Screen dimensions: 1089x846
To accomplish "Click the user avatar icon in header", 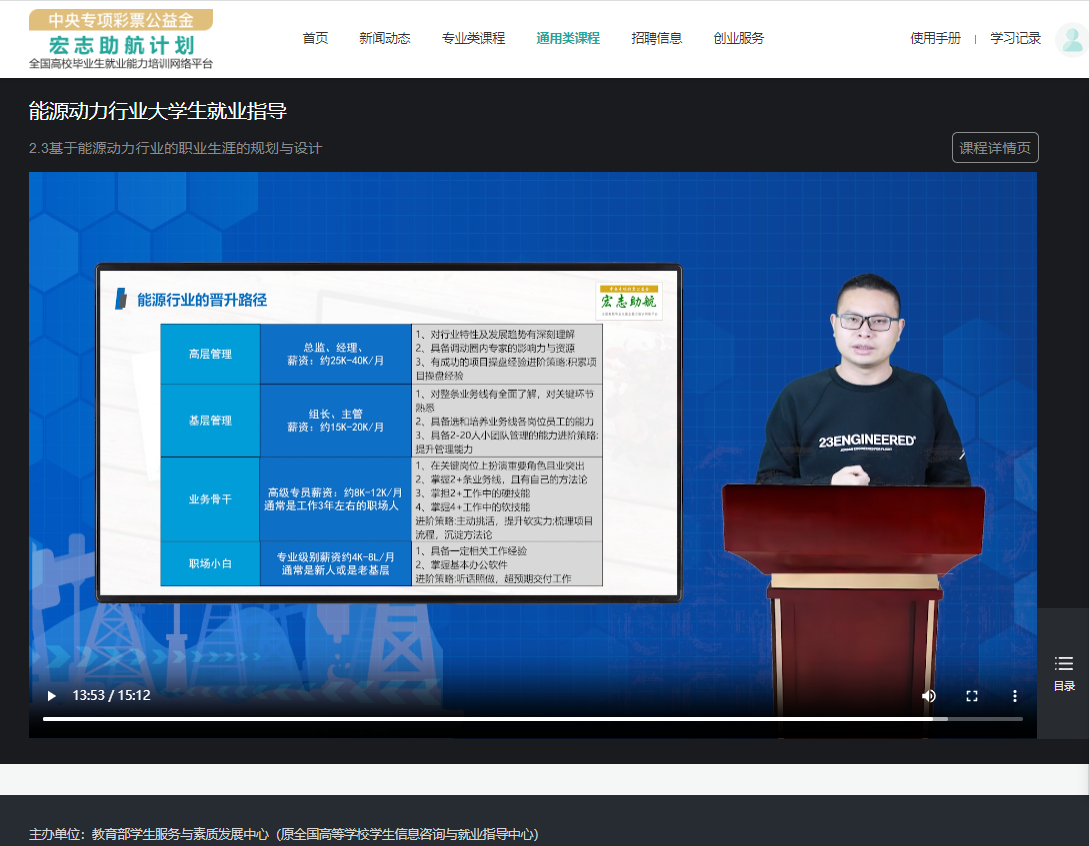I will tap(1071, 40).
